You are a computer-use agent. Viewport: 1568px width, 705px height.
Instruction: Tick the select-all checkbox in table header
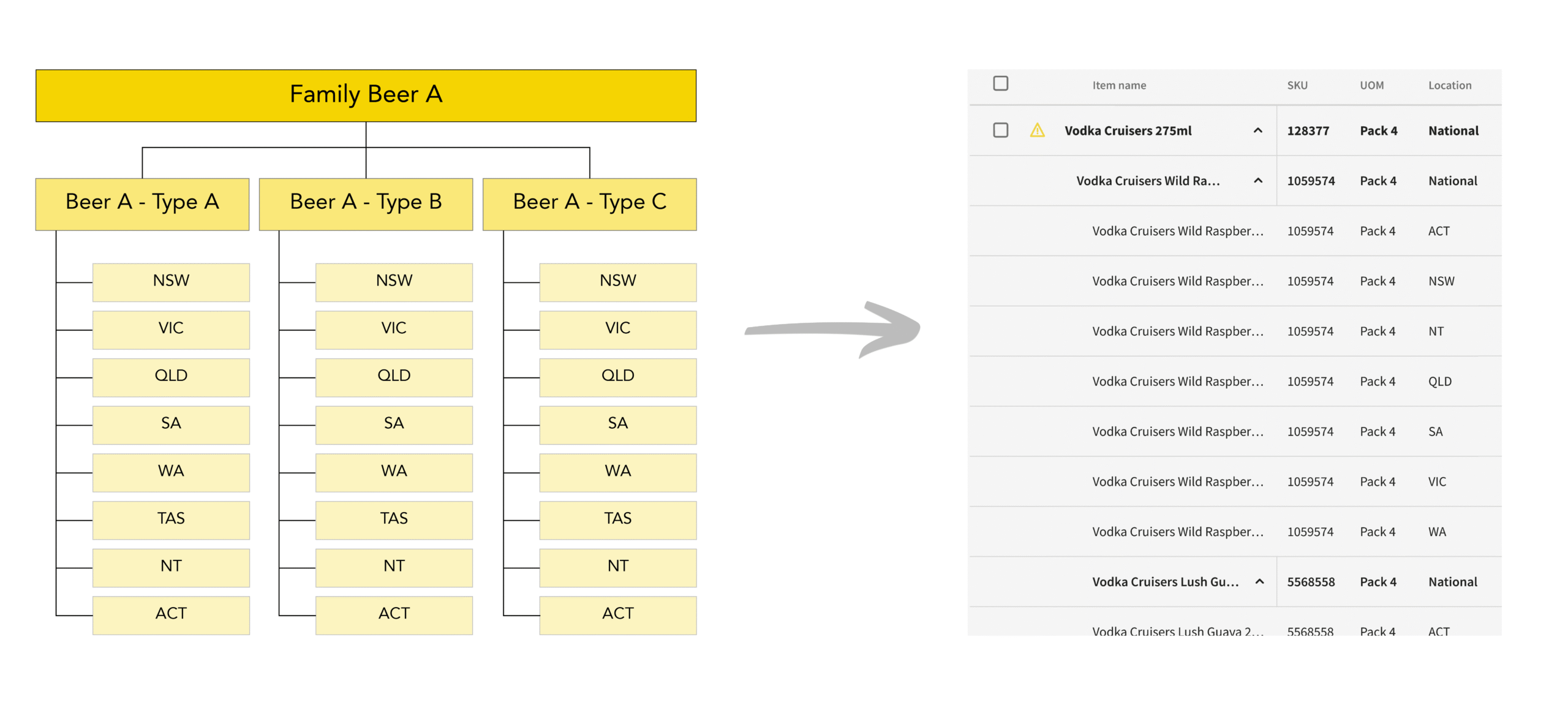tap(1000, 83)
